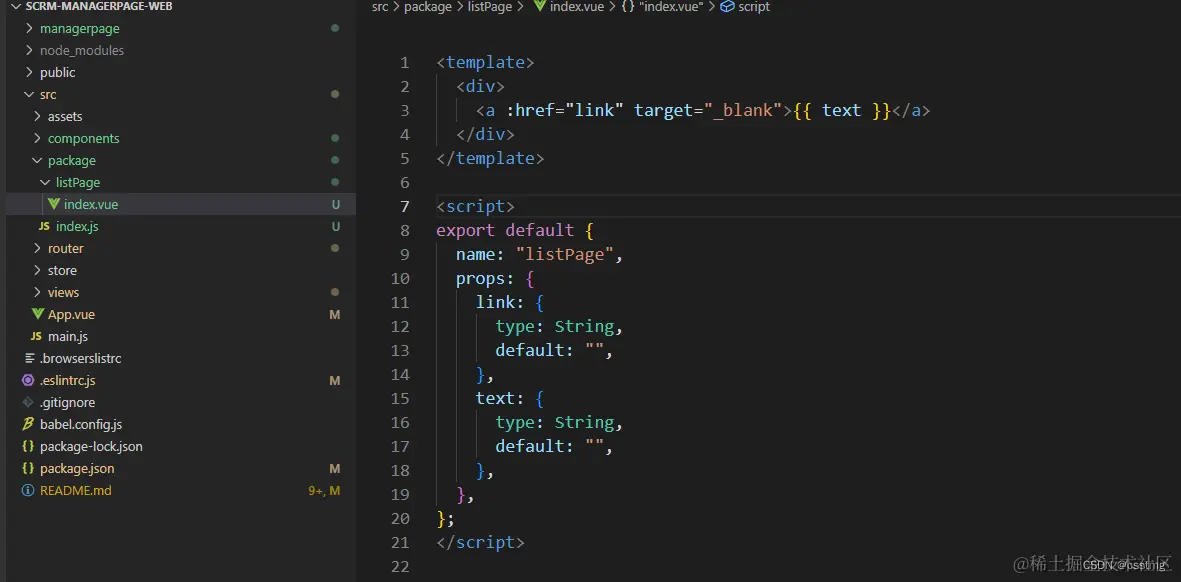Viewport: 1181px width, 582px height.
Task: Expand the router folder chevron
Action: click(x=38, y=248)
